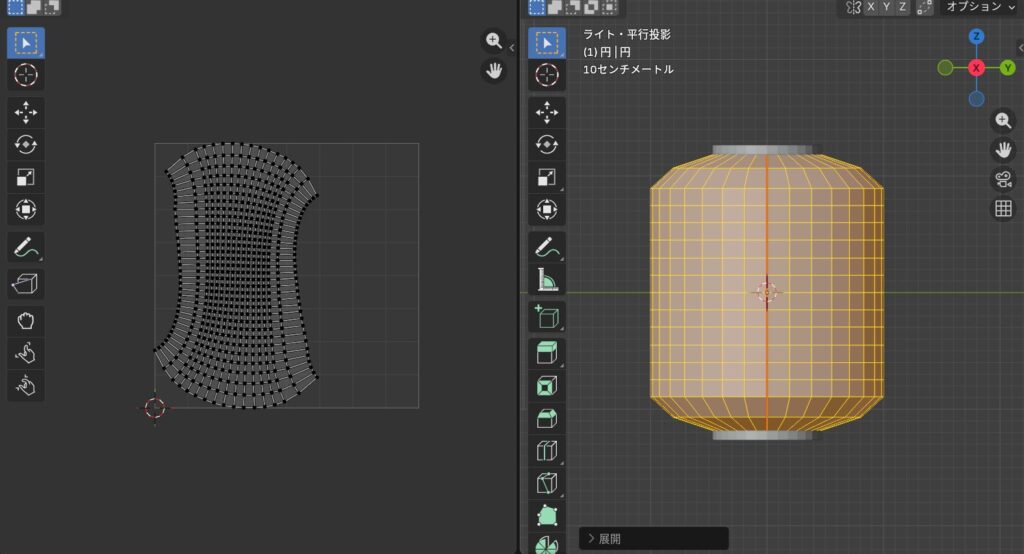Choose the Bevel tool in 3D viewport
The image size is (1024, 554).
546,418
